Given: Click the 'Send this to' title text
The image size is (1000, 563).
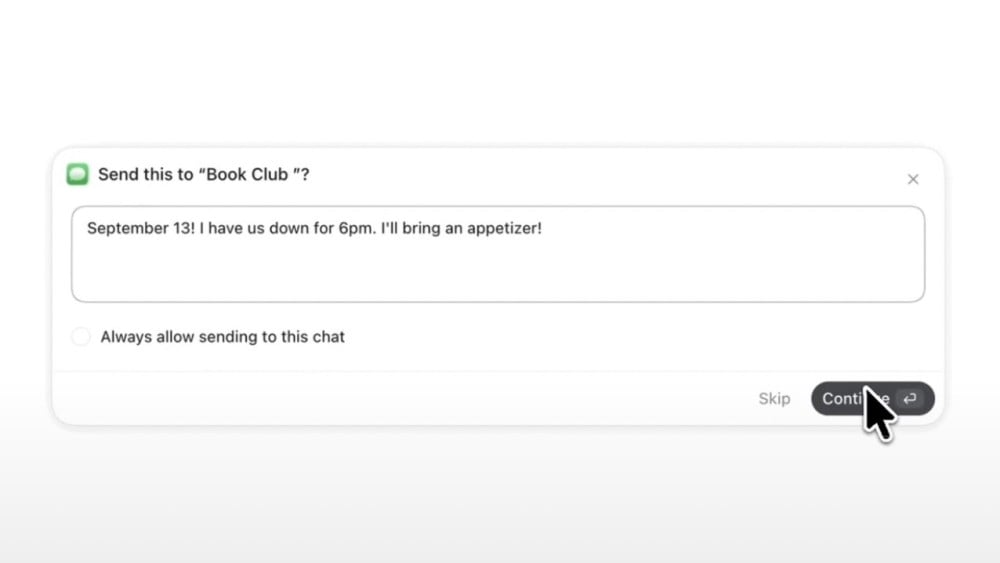Looking at the screenshot, I should coord(146,175).
